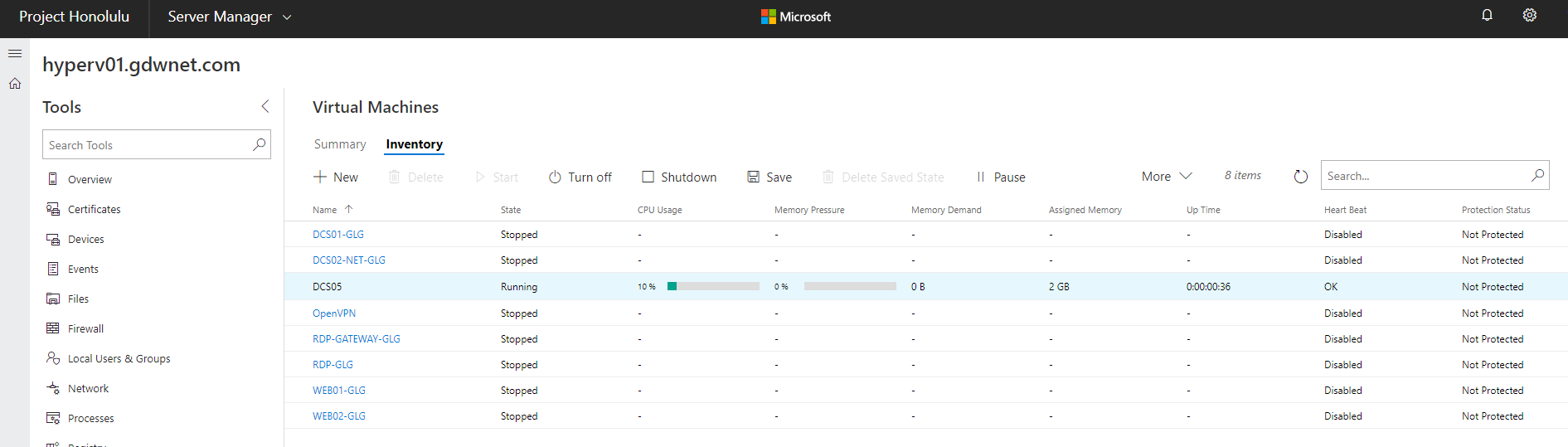This screenshot has height=447, width=1568.
Task: Click the Microsoft logo
Action: click(796, 17)
